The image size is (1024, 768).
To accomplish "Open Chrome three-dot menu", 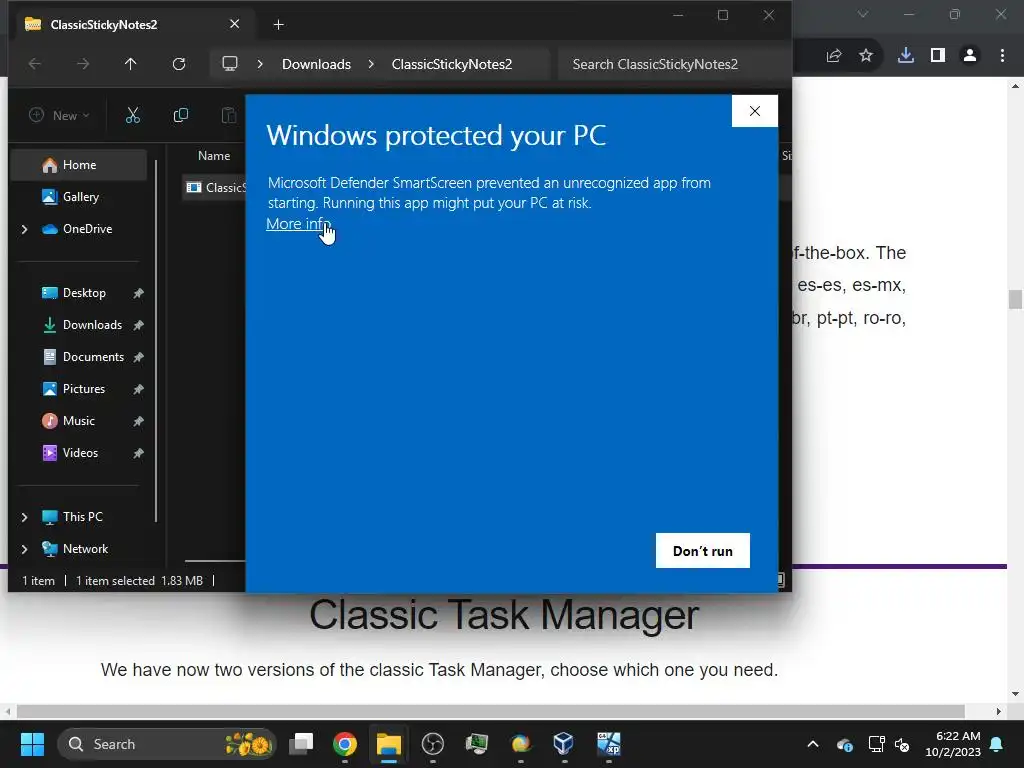I will tap(1002, 56).
